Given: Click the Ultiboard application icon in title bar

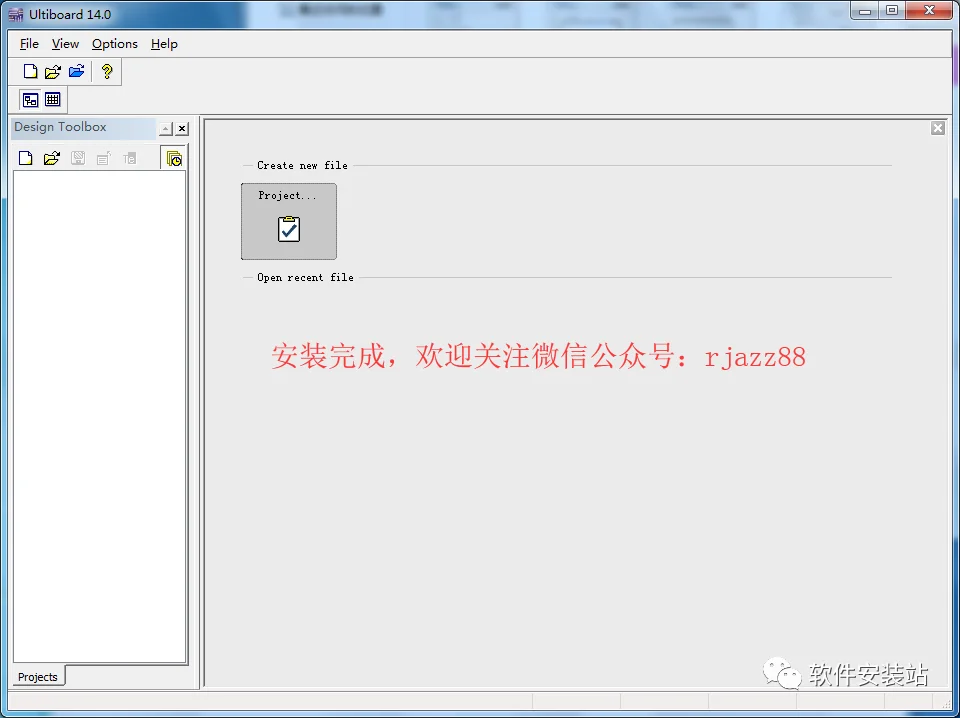Looking at the screenshot, I should (x=16, y=15).
